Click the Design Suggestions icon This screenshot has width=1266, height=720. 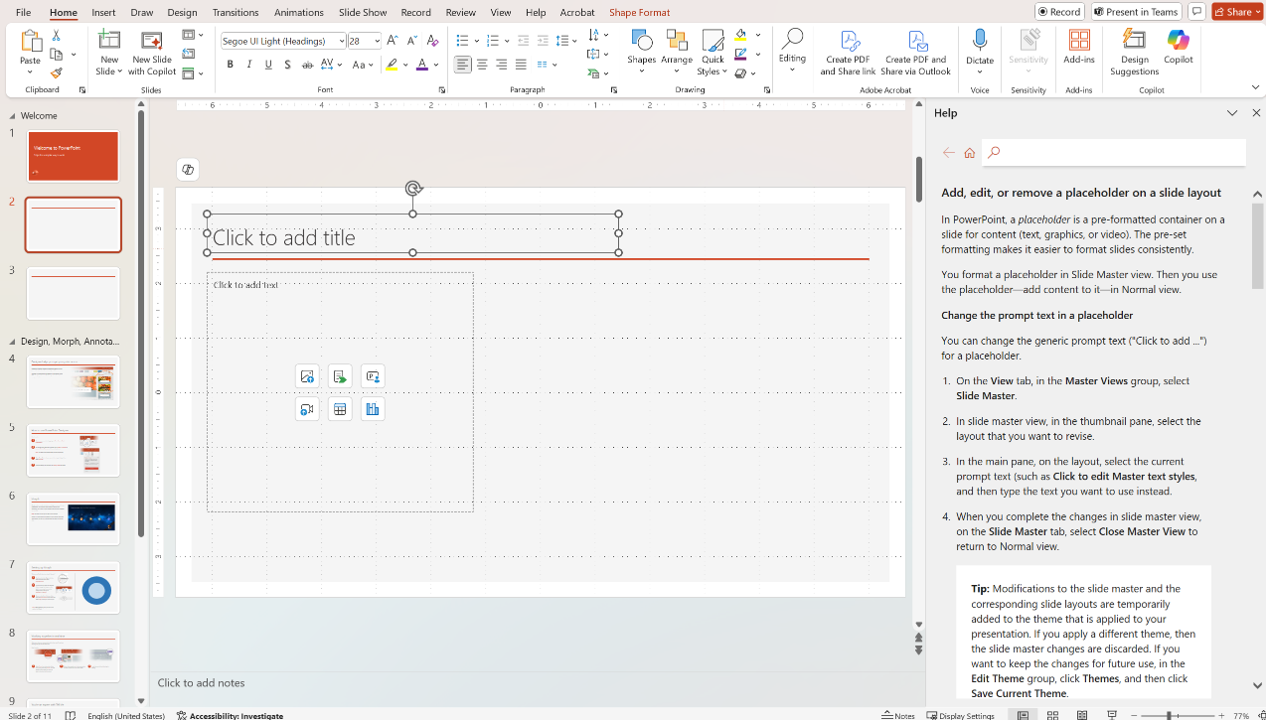click(x=1134, y=51)
